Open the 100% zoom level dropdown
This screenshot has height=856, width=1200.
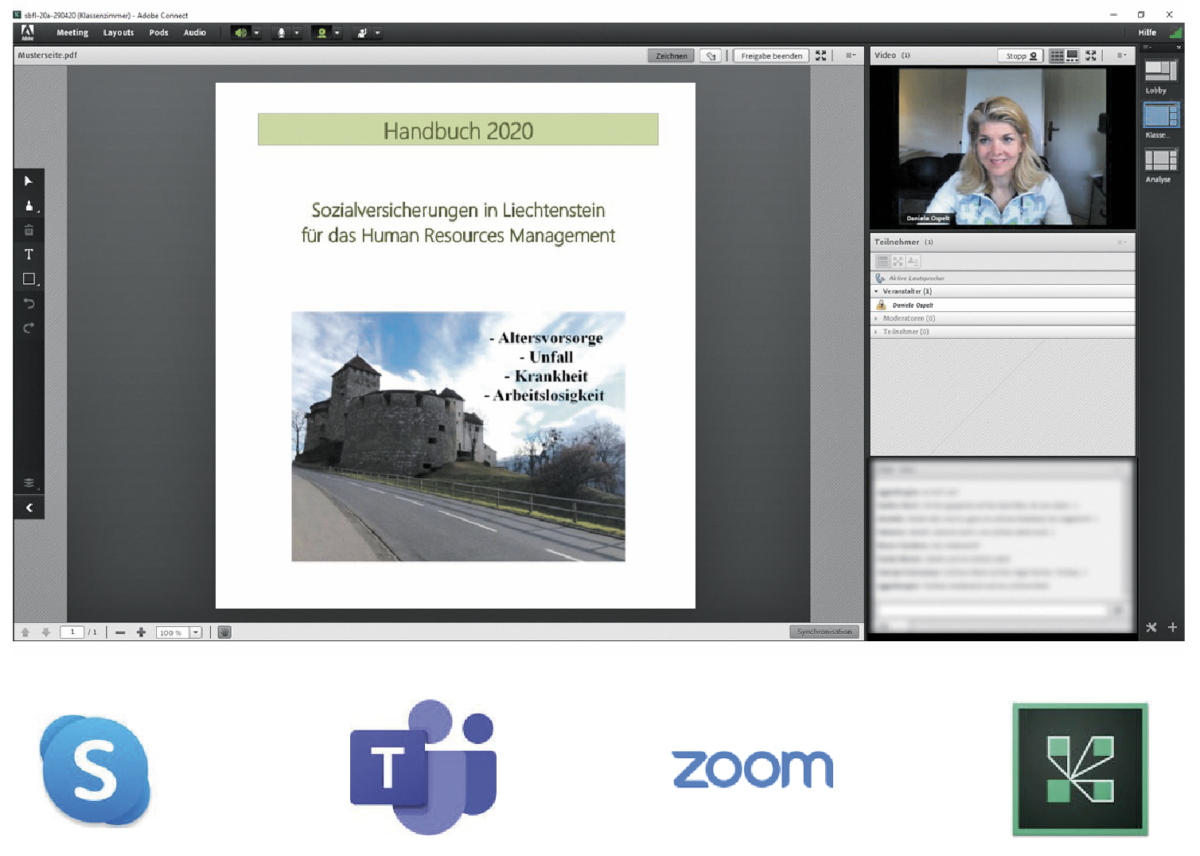[x=196, y=632]
